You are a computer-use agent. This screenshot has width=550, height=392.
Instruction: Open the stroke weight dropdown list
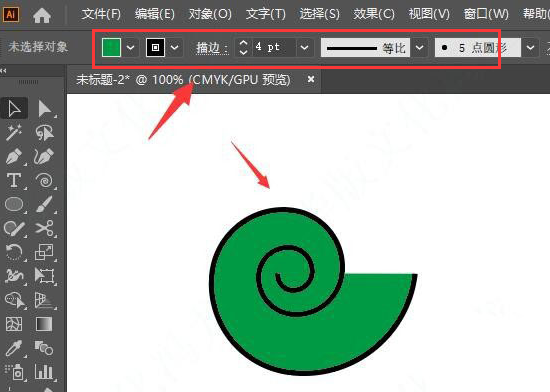tap(304, 47)
